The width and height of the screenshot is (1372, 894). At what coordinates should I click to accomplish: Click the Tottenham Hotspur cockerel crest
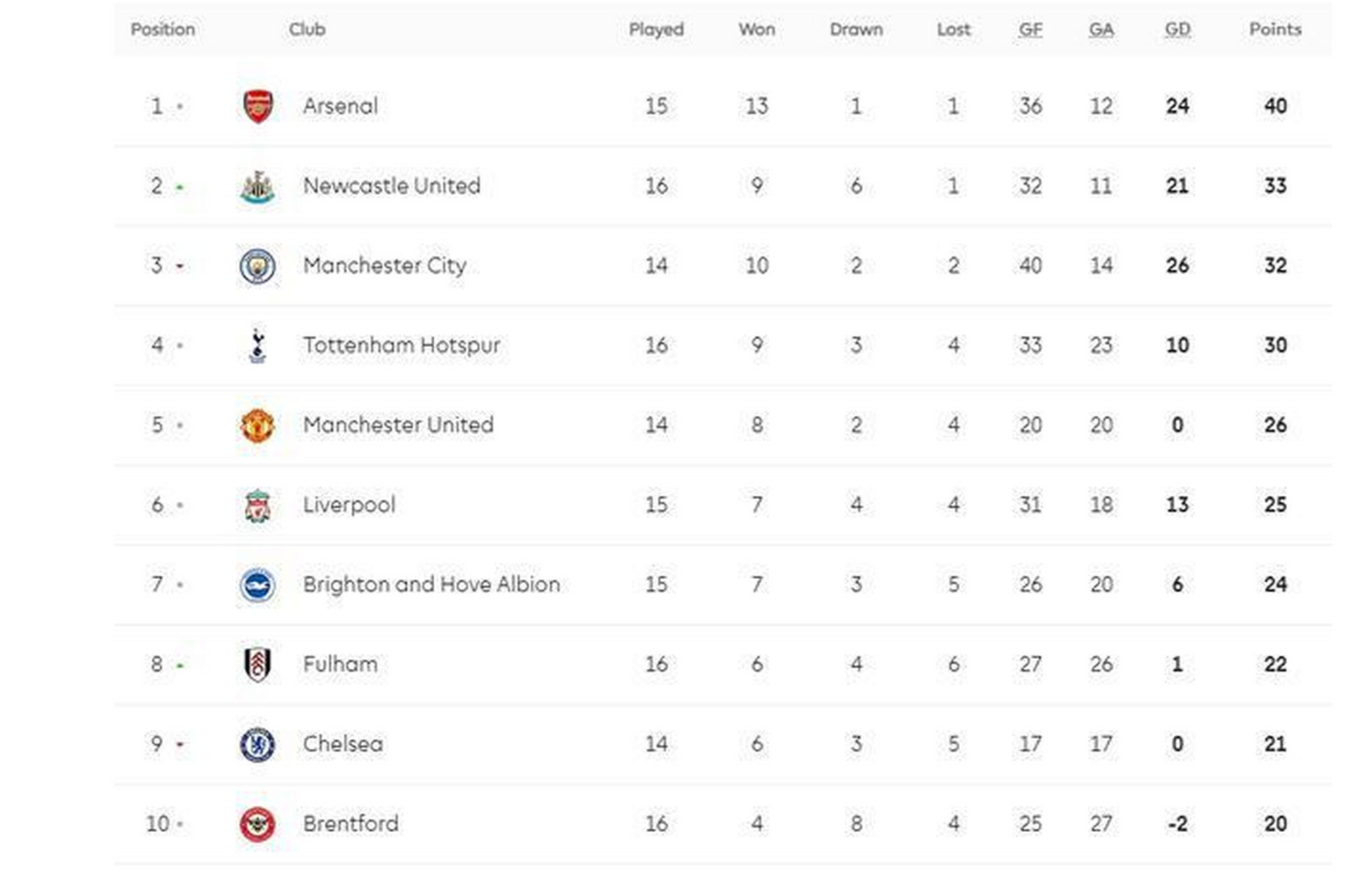[257, 346]
